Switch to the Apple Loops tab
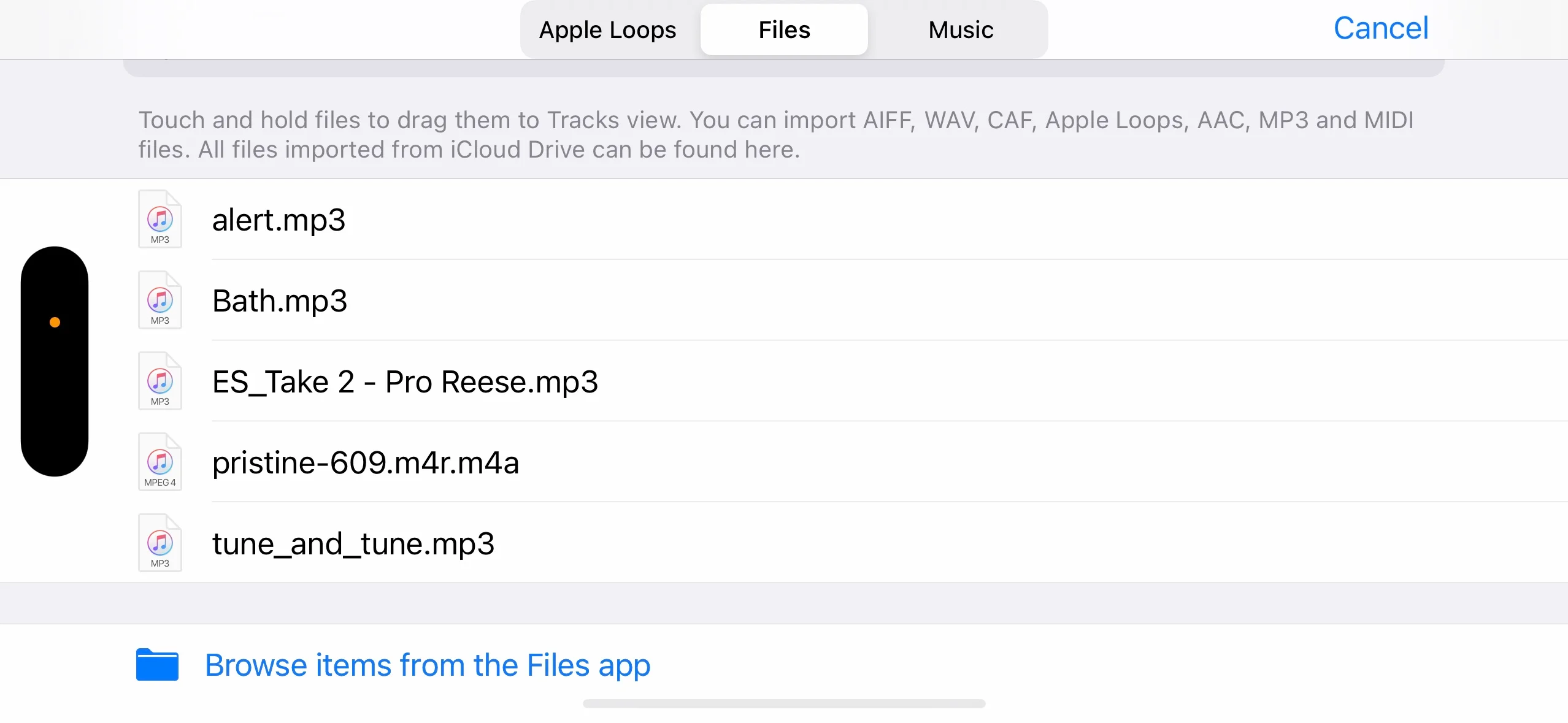Viewport: 1568px width, 723px height. tap(607, 29)
